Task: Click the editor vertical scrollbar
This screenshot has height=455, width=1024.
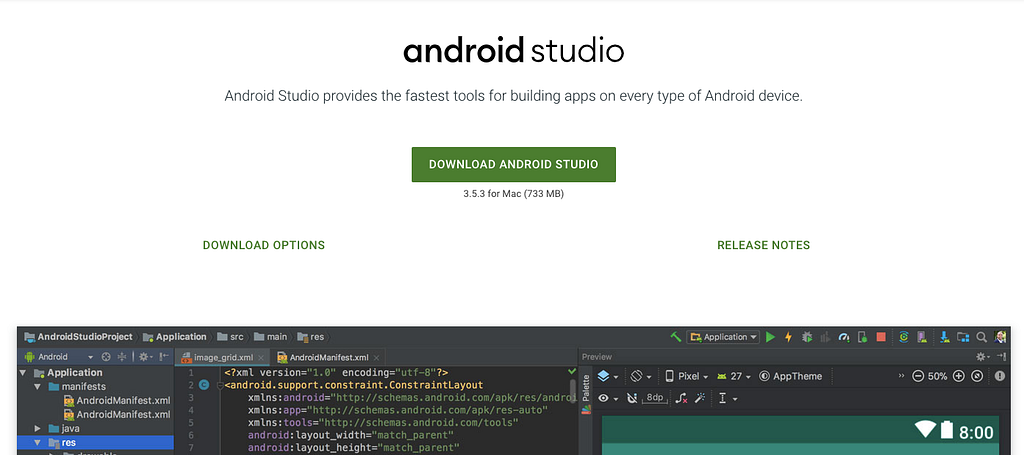Action: tap(573, 389)
